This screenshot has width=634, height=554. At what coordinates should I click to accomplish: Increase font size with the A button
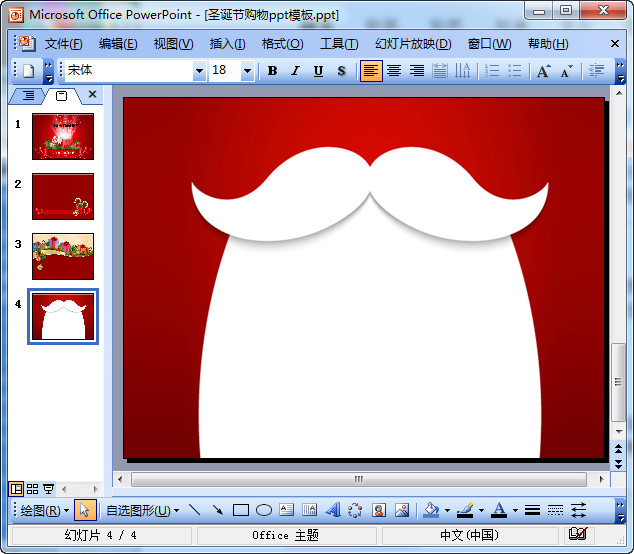[x=543, y=71]
